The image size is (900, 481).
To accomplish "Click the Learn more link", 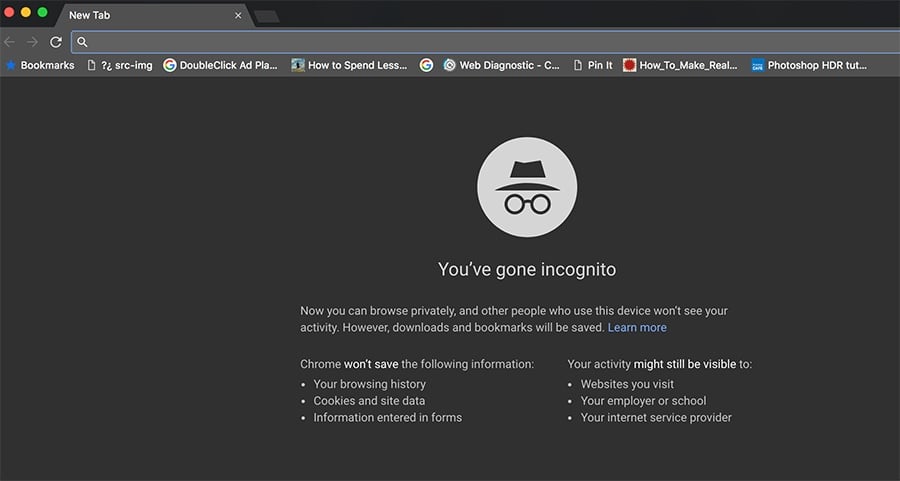I will 637,328.
